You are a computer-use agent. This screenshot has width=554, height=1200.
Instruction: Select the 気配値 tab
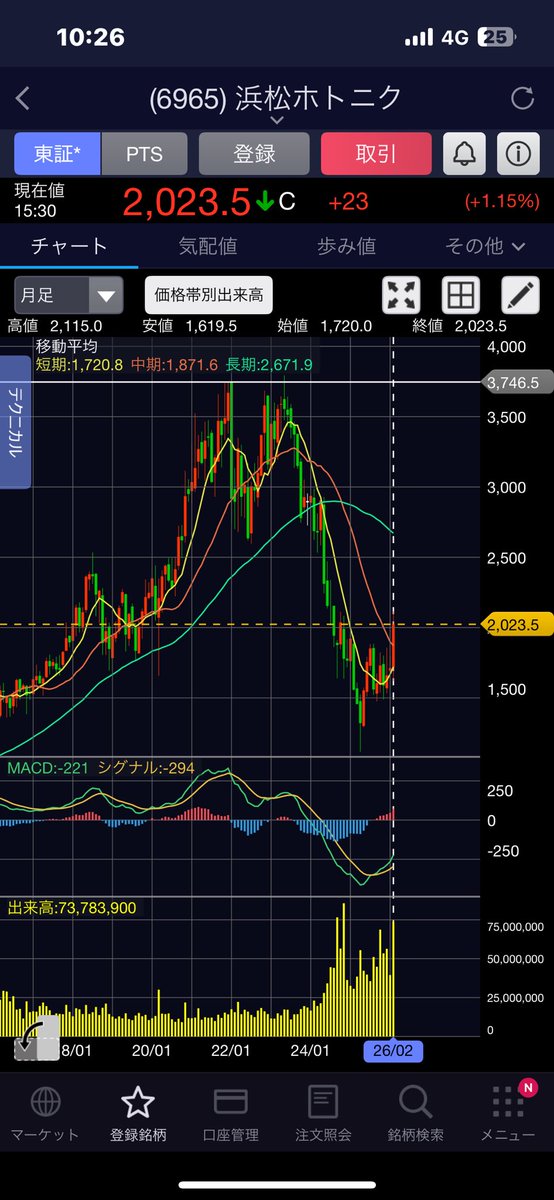(207, 245)
